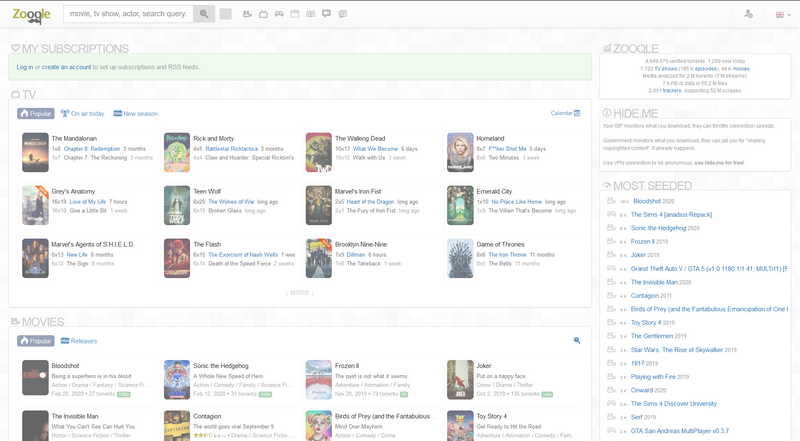
Task: Open What We Become episode link
Action: 376,149
